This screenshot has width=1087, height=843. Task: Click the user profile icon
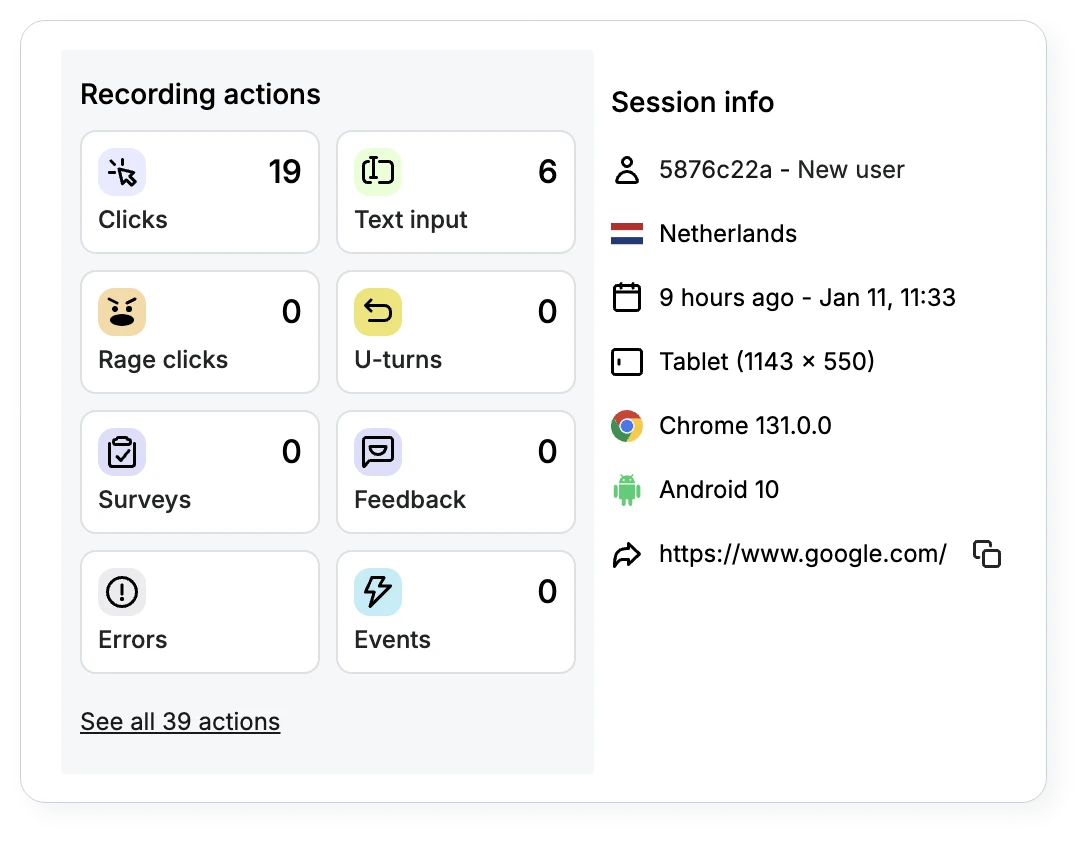627,170
